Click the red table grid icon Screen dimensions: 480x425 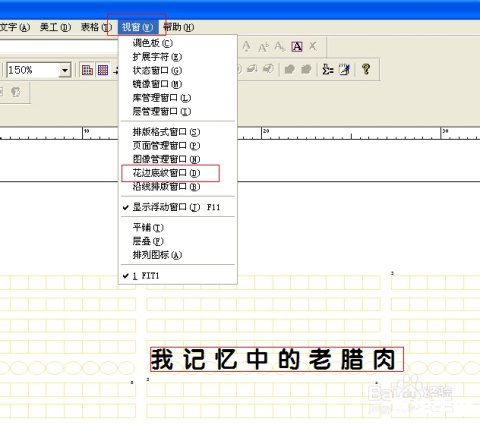point(87,70)
